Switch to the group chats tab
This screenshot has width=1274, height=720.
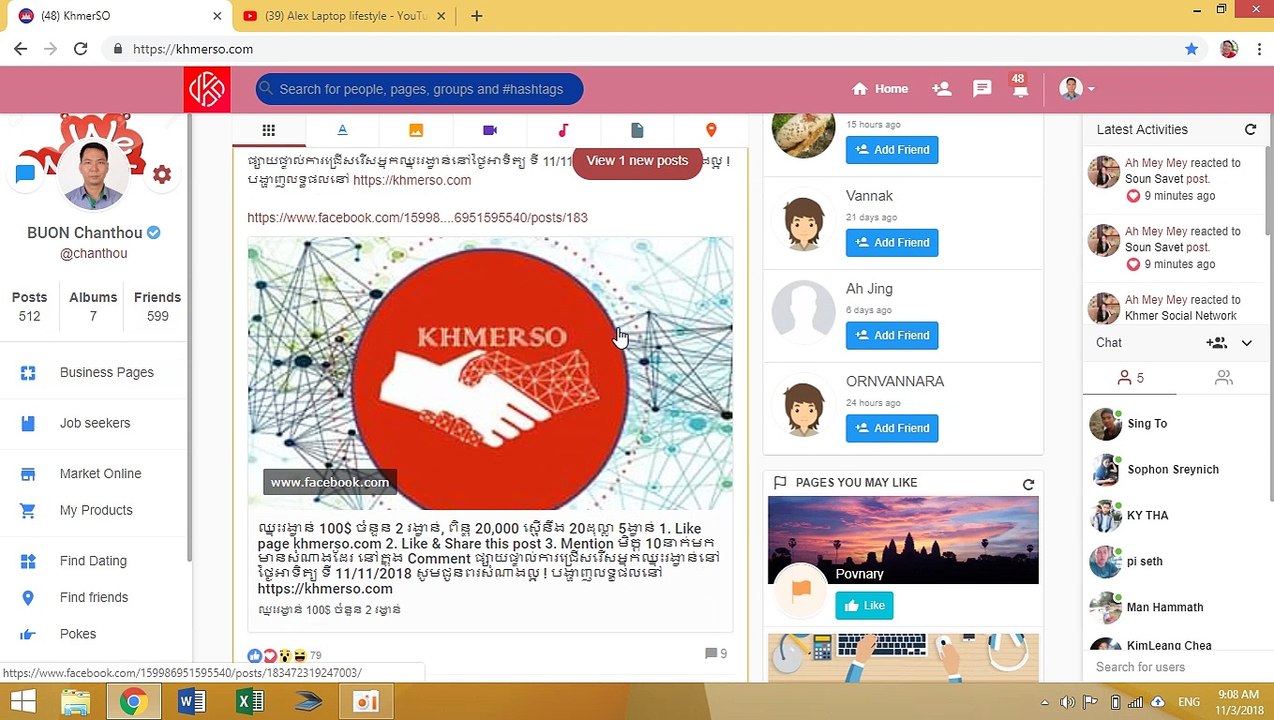[1223, 378]
